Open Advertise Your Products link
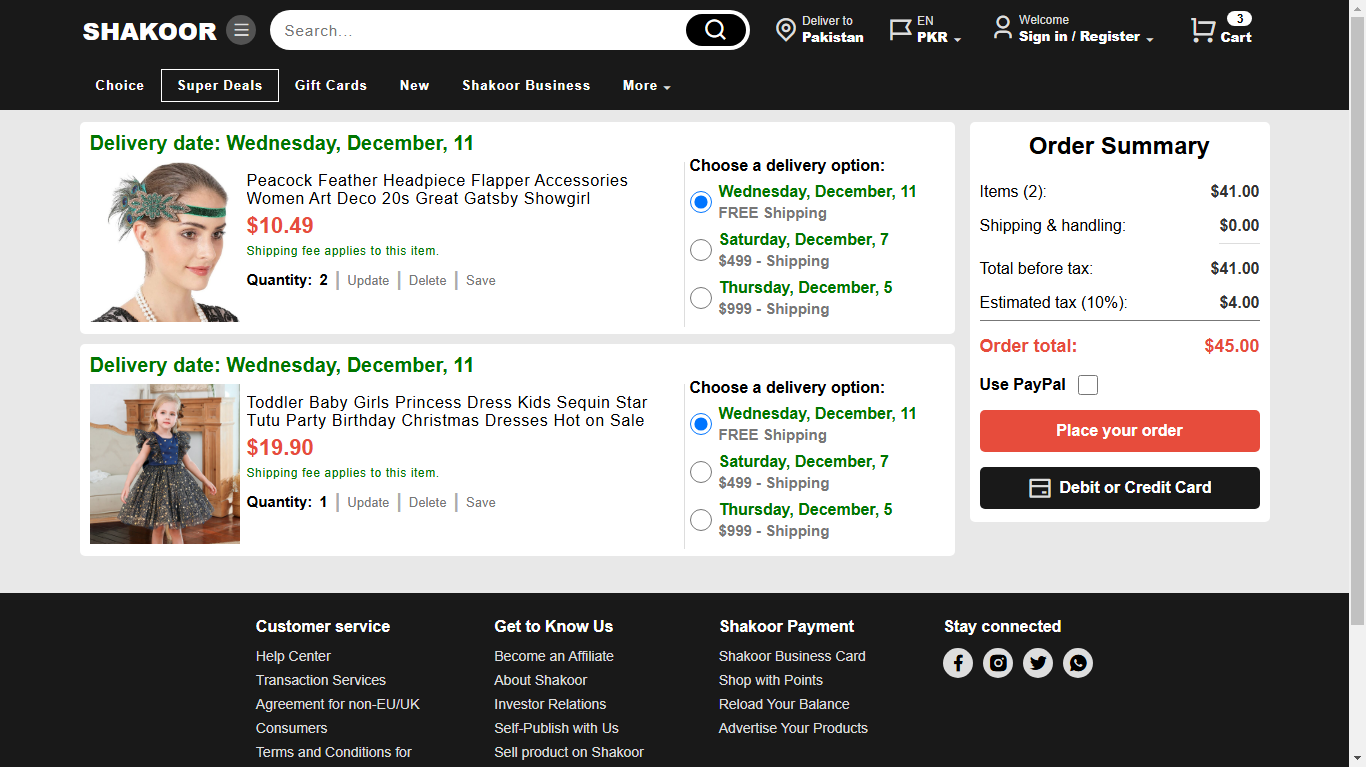Image resolution: width=1366 pixels, height=767 pixels. pos(793,728)
